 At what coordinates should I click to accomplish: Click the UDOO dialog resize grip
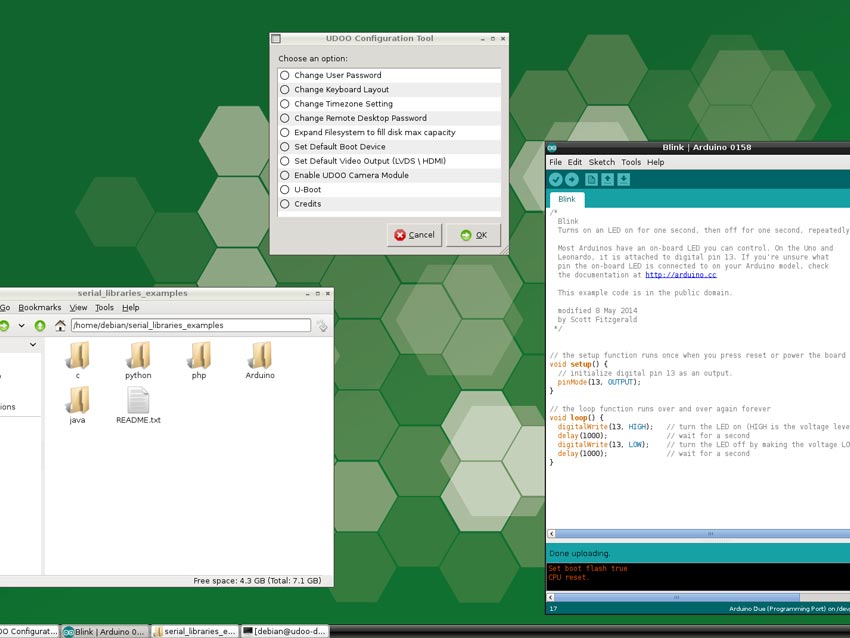(x=504, y=249)
